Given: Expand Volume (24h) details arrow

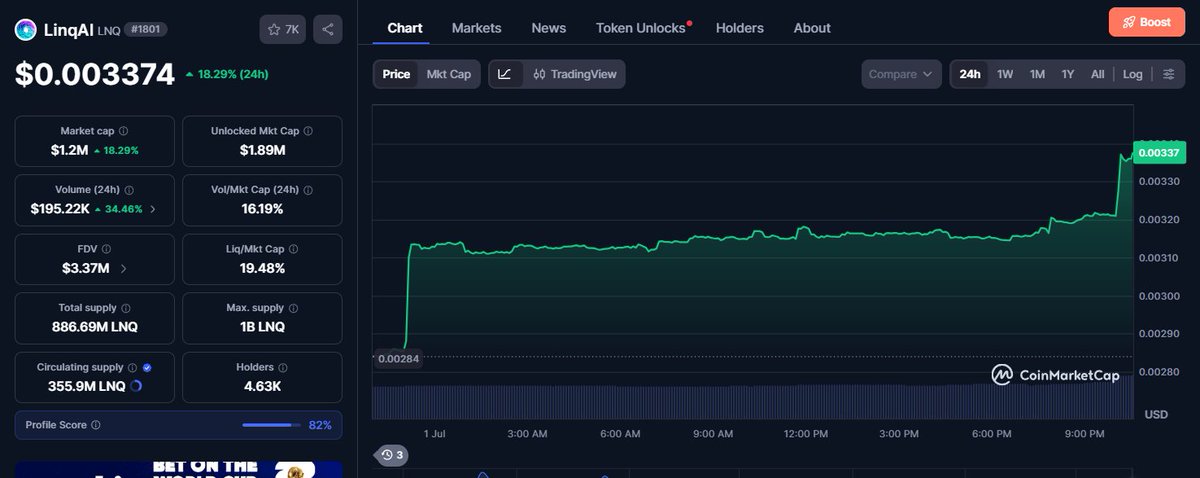Looking at the screenshot, I should pos(153,209).
